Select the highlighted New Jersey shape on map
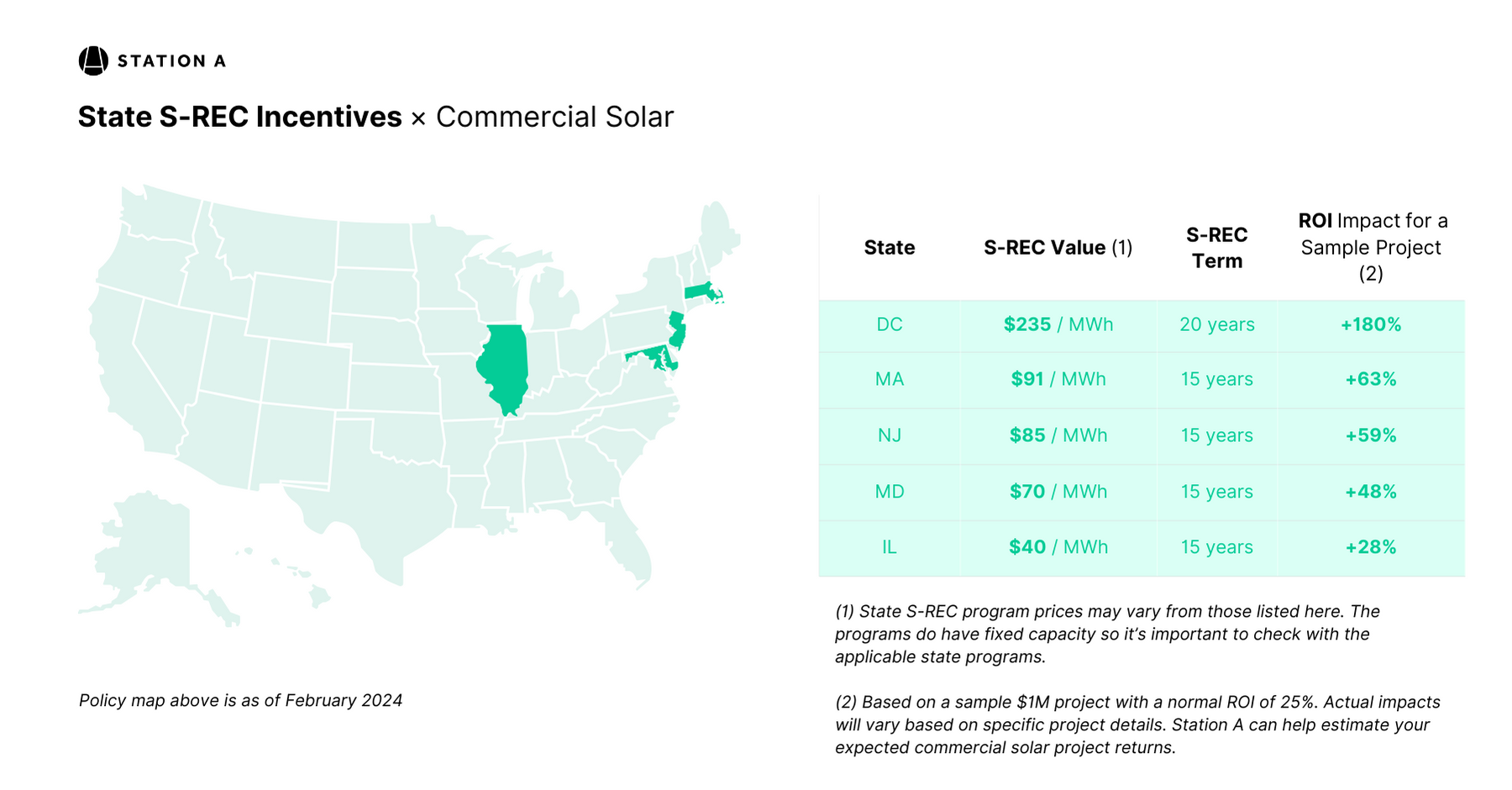Image resolution: width=1512 pixels, height=790 pixels. click(677, 330)
